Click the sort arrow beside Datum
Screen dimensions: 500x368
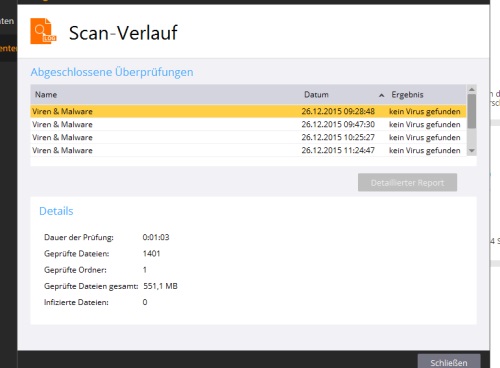coord(381,95)
